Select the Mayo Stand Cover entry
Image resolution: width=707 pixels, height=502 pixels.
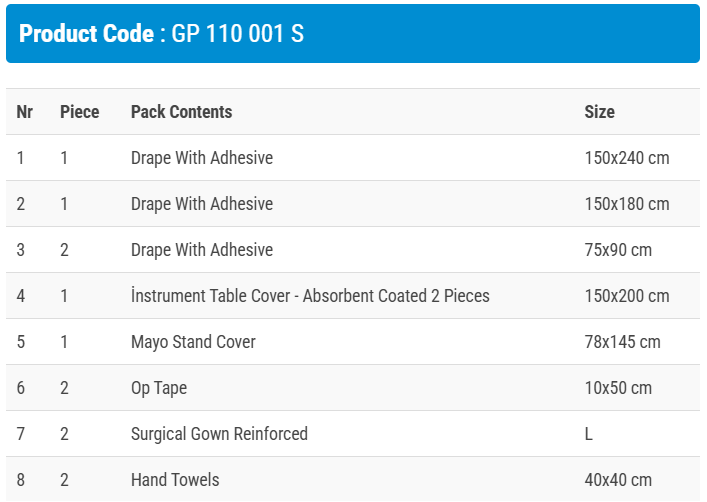coord(193,342)
